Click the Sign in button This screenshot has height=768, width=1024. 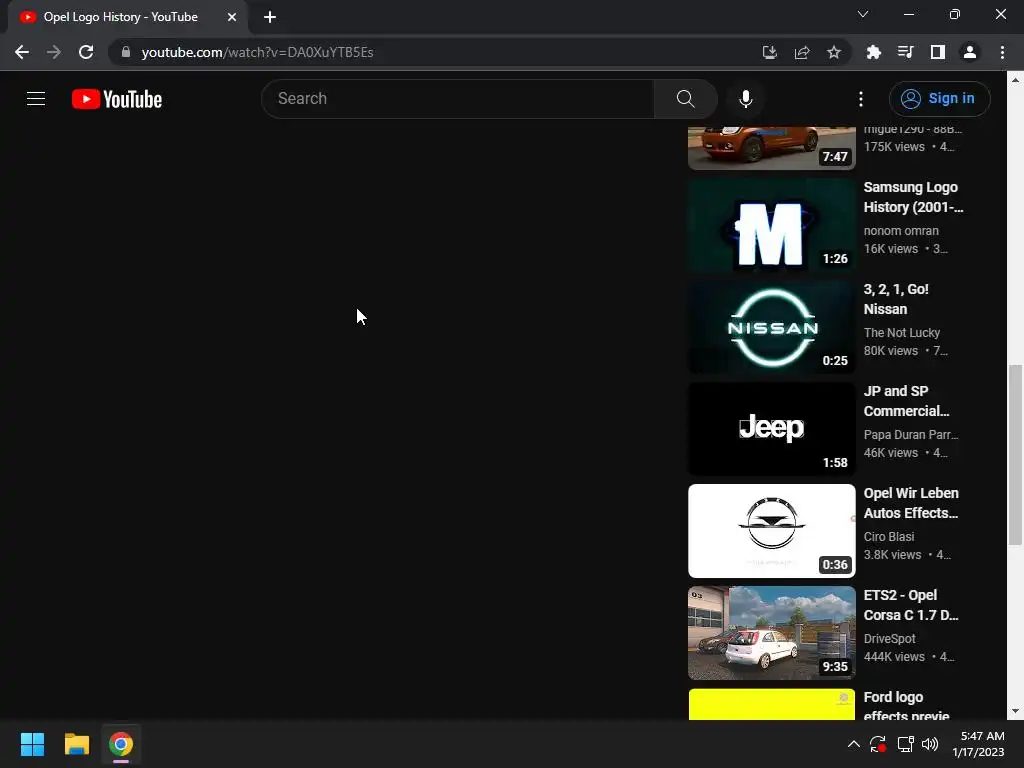tap(939, 99)
